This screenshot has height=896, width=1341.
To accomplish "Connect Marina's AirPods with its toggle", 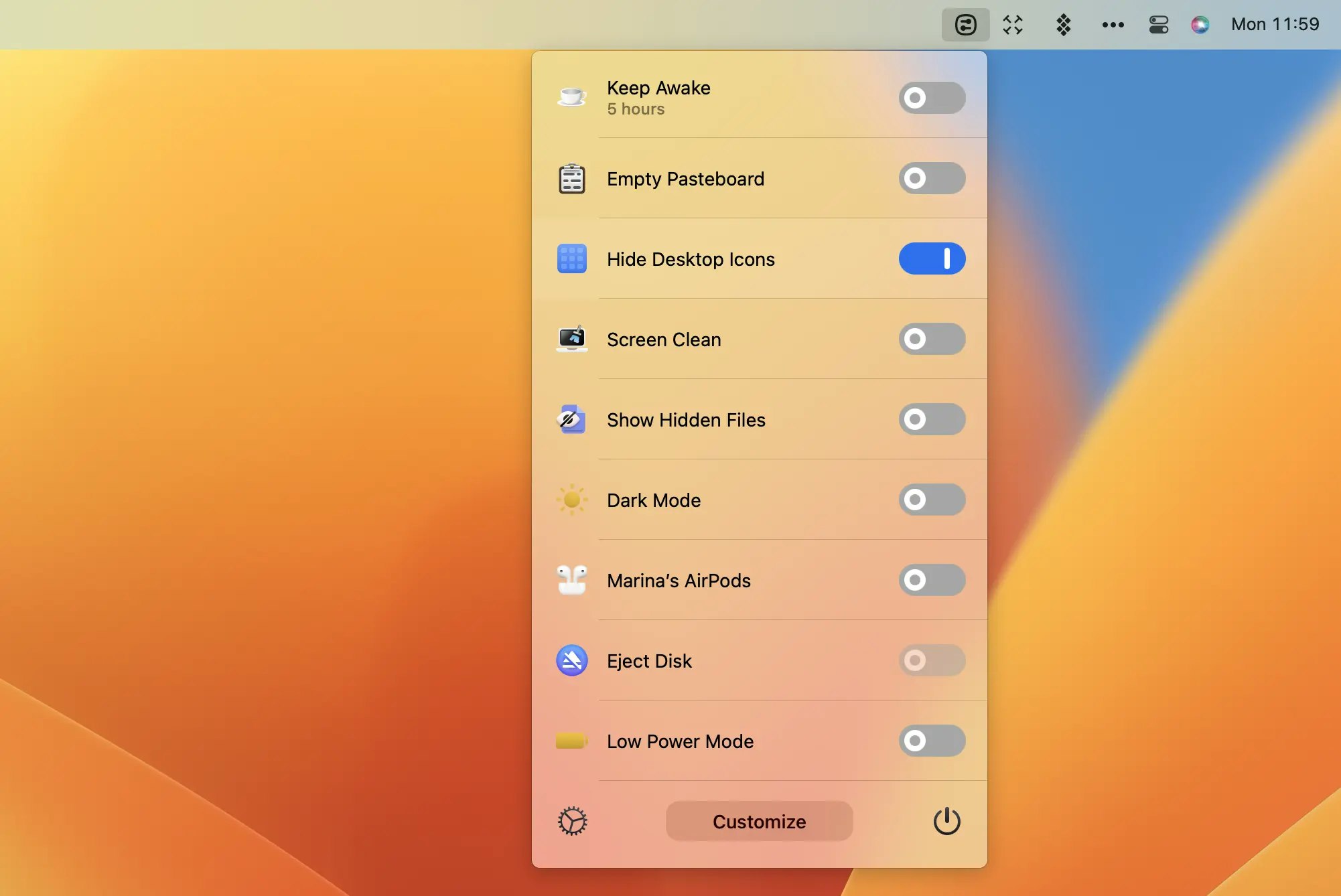I will (x=932, y=580).
